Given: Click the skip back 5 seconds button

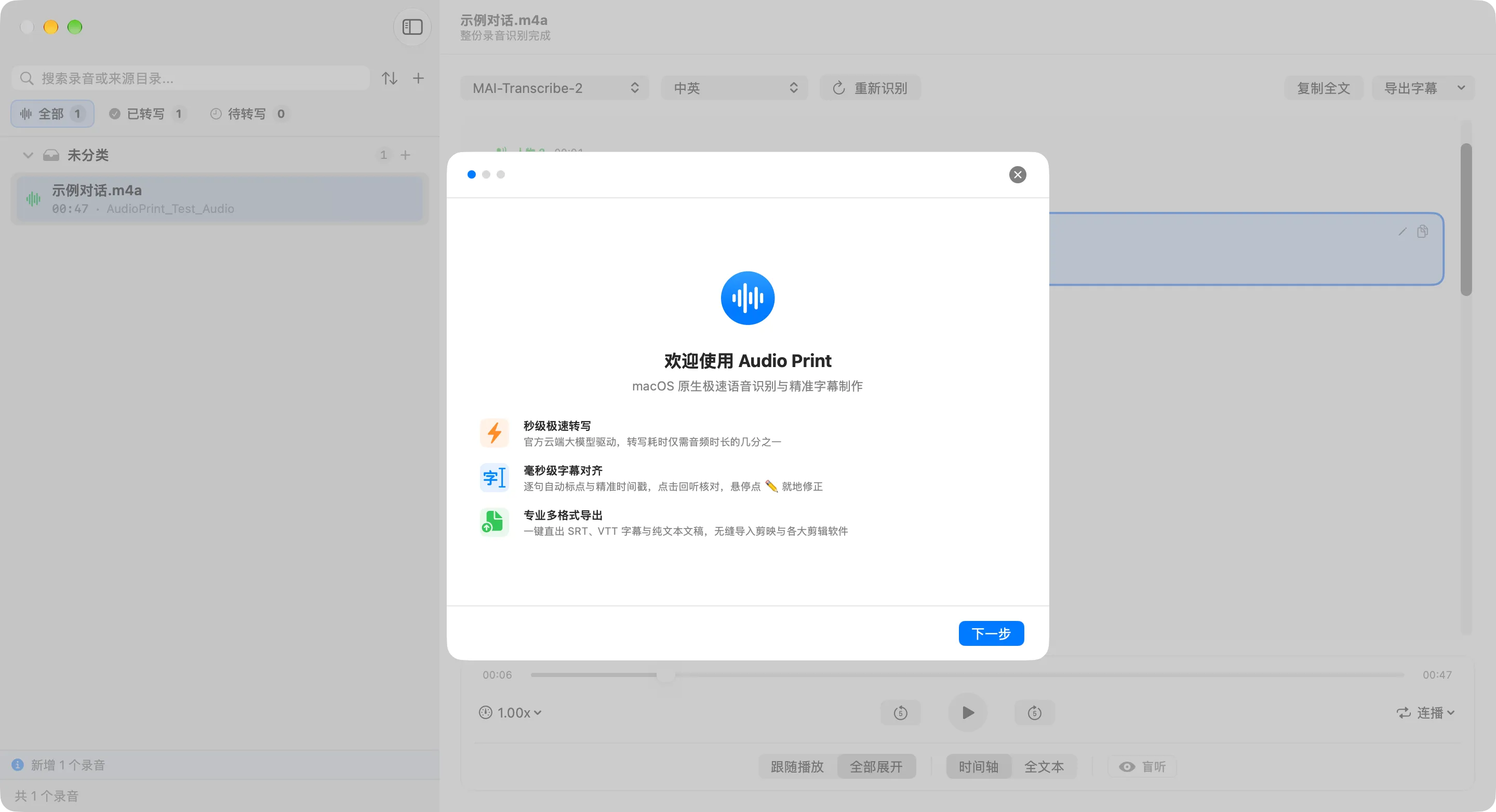Looking at the screenshot, I should click(900, 713).
